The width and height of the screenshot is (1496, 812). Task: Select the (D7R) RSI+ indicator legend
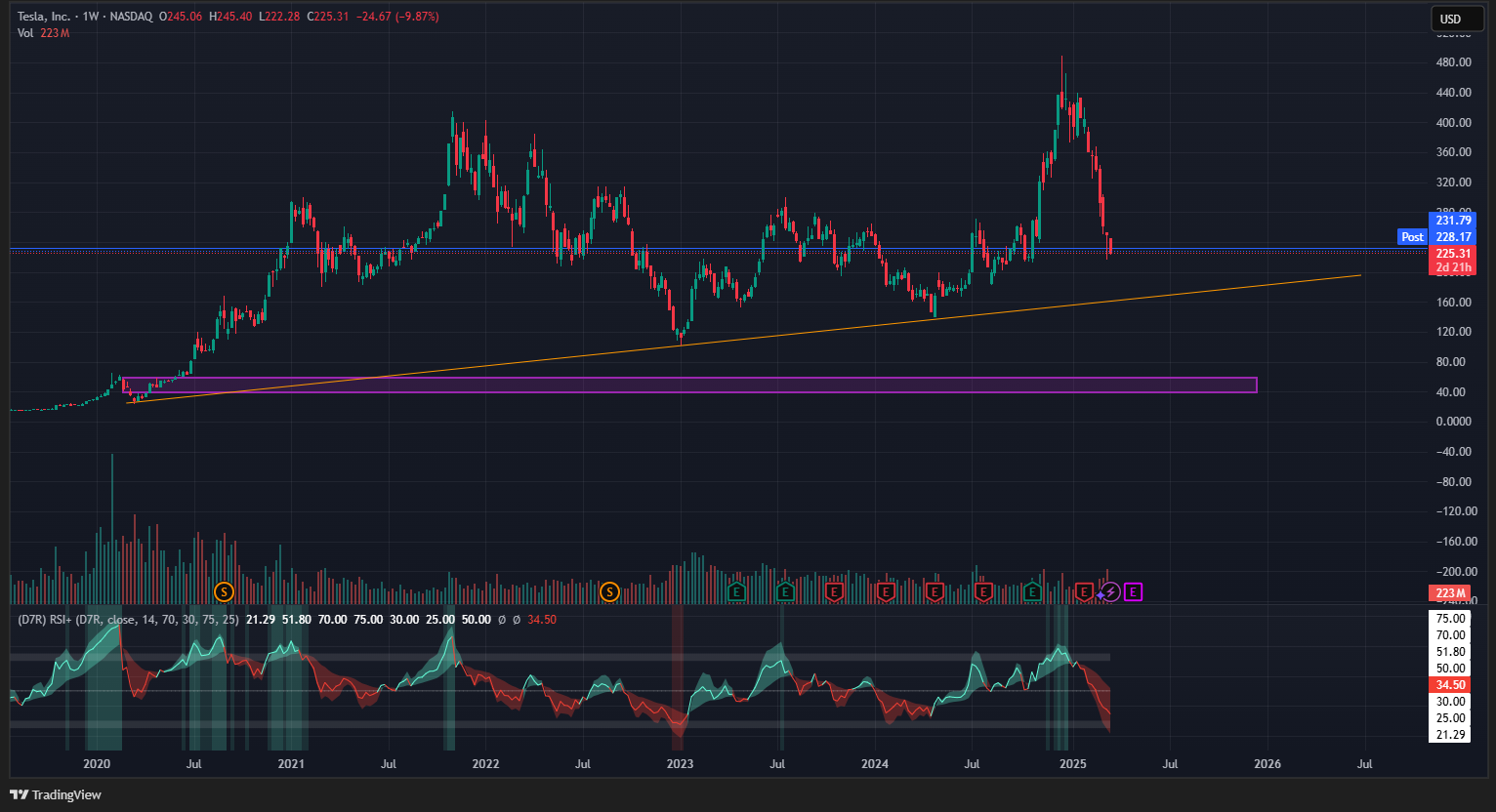(x=129, y=620)
